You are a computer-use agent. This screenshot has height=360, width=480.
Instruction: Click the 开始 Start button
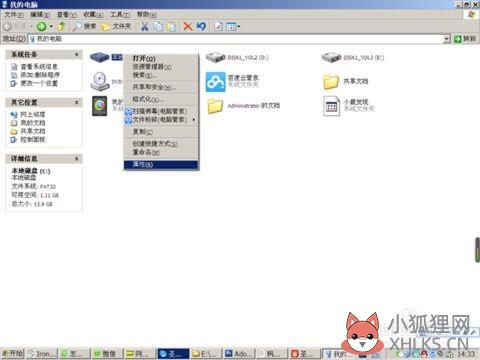pyautogui.click(x=13, y=353)
